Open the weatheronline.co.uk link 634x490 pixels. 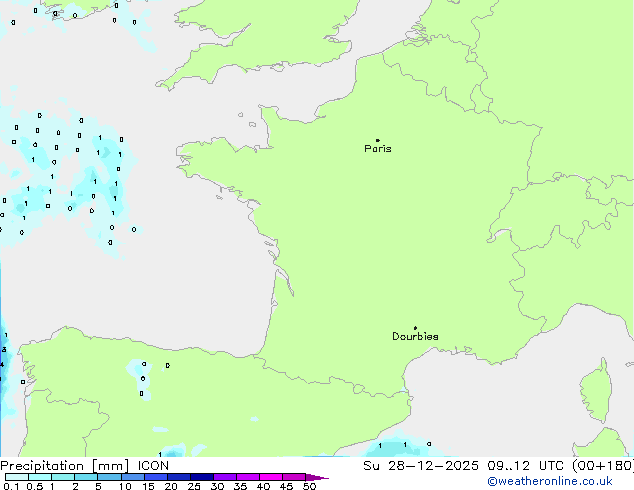(550, 481)
